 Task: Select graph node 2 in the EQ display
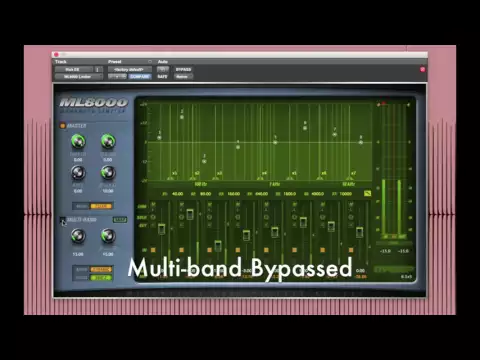[x=182, y=117]
